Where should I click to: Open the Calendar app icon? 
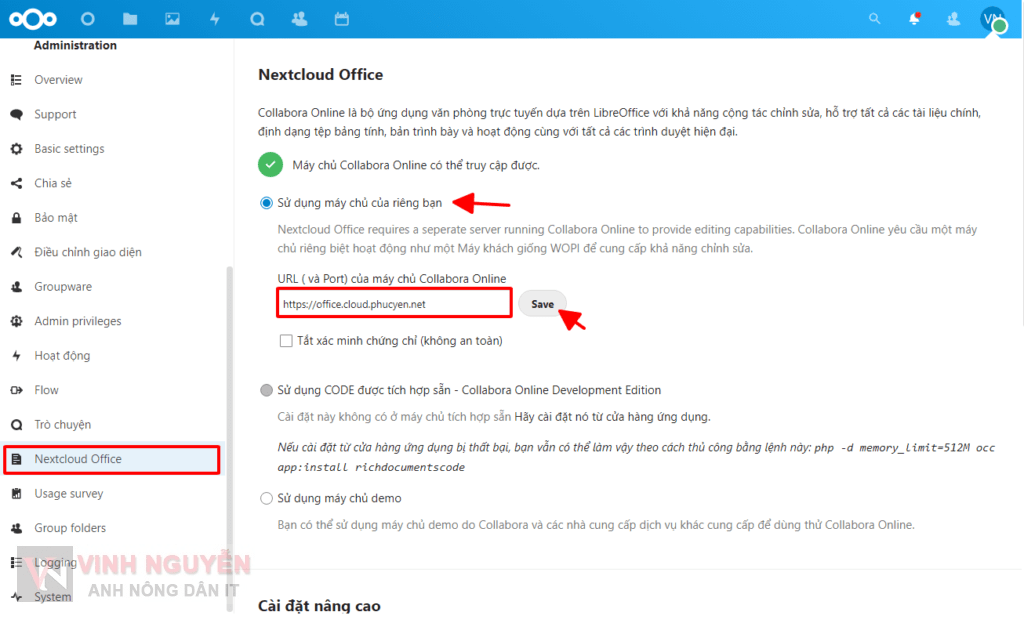point(342,18)
